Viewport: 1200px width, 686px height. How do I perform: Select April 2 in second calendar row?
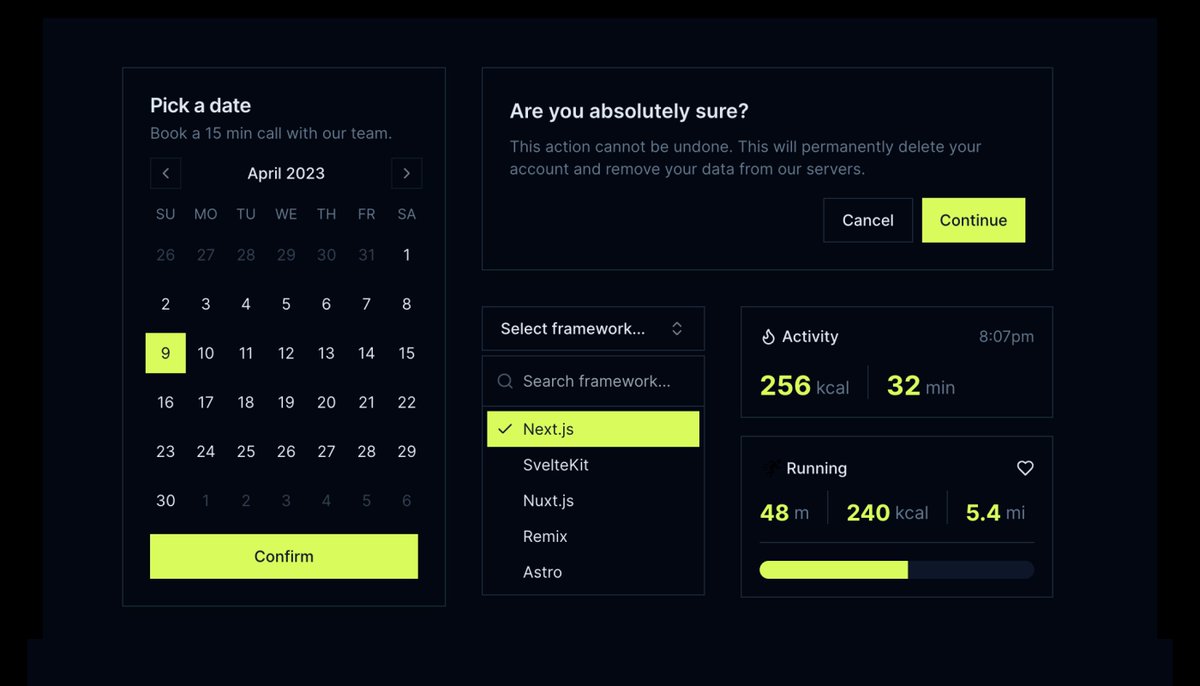point(165,304)
